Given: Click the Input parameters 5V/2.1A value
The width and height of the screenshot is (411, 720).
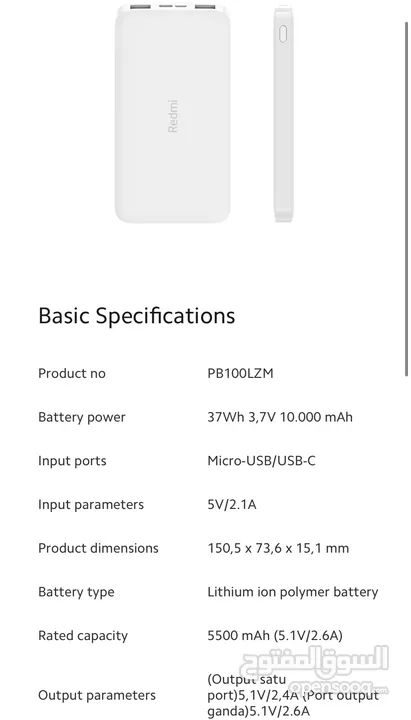Looking at the screenshot, I should click(x=232, y=505).
